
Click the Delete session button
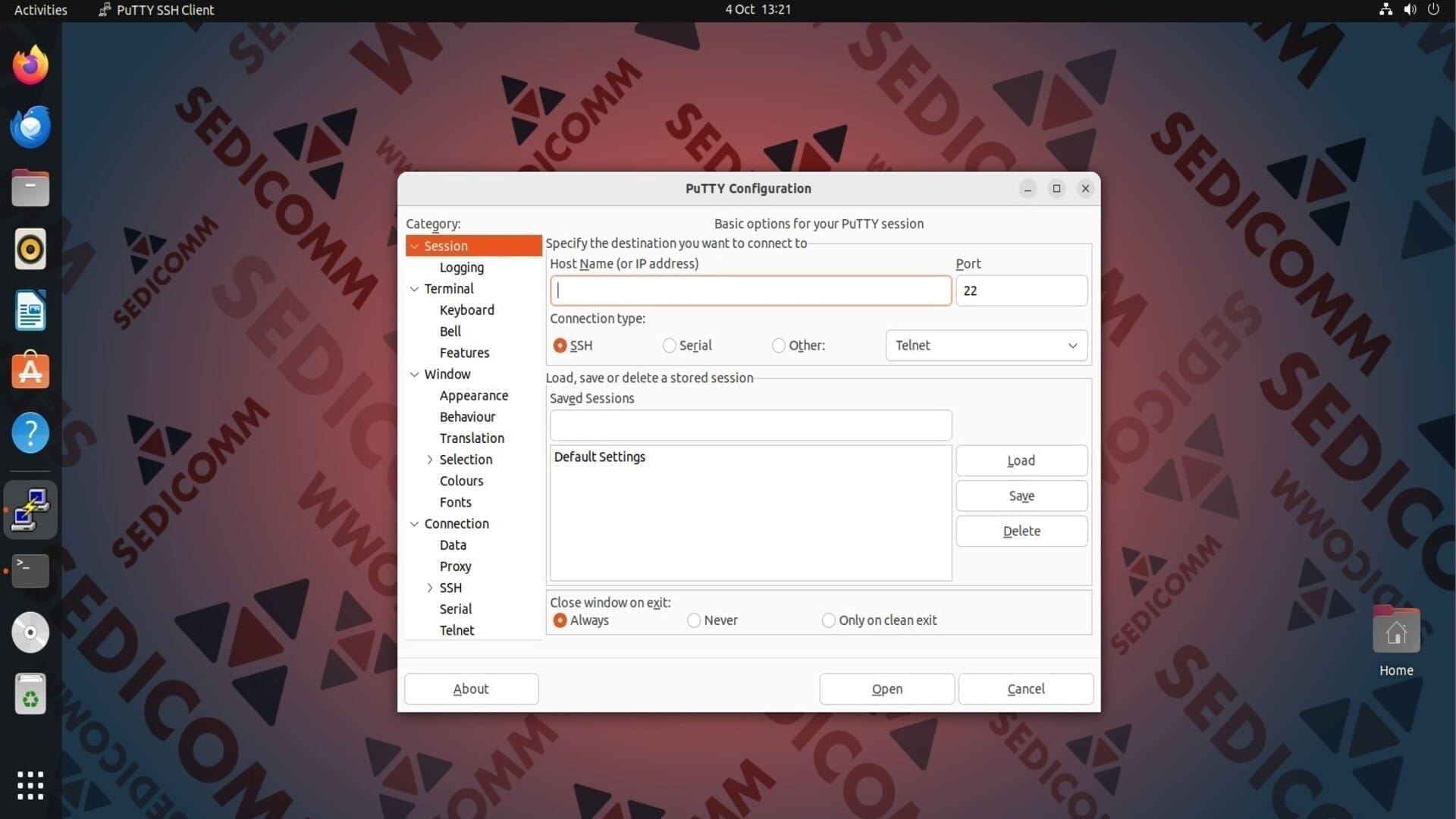point(1021,531)
